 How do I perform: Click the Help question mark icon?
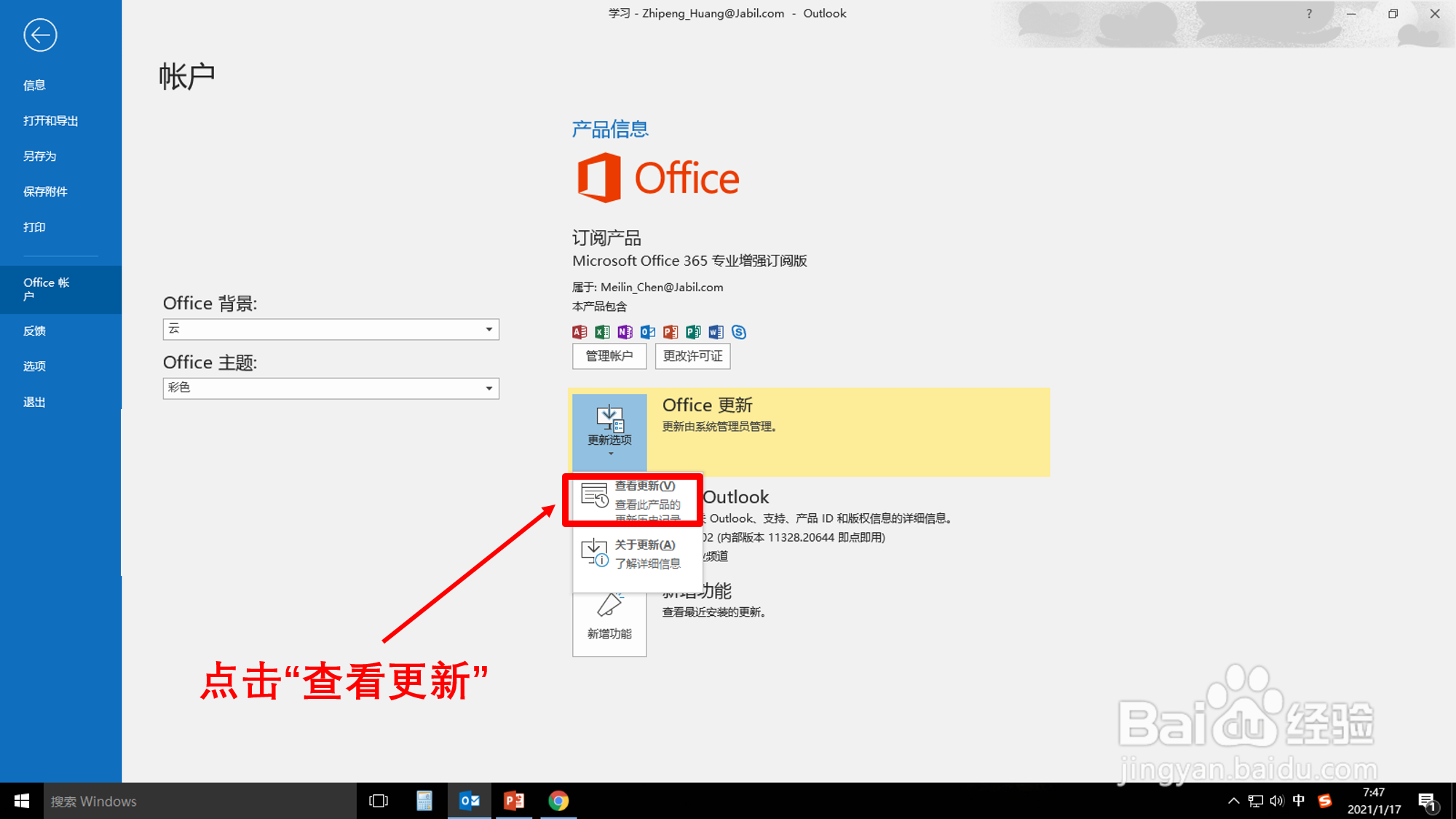pyautogui.click(x=1308, y=13)
